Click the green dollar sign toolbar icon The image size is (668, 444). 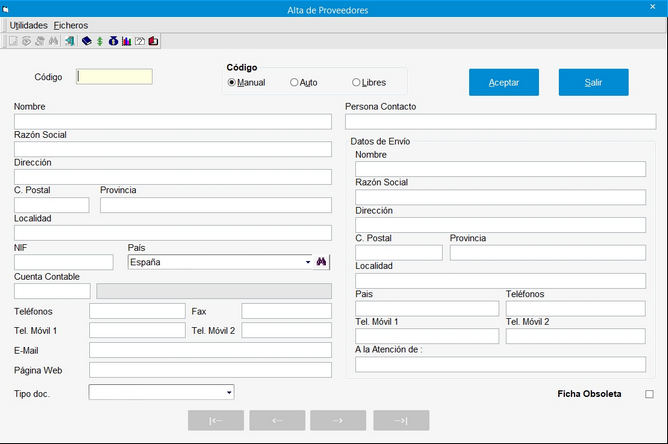tap(99, 41)
